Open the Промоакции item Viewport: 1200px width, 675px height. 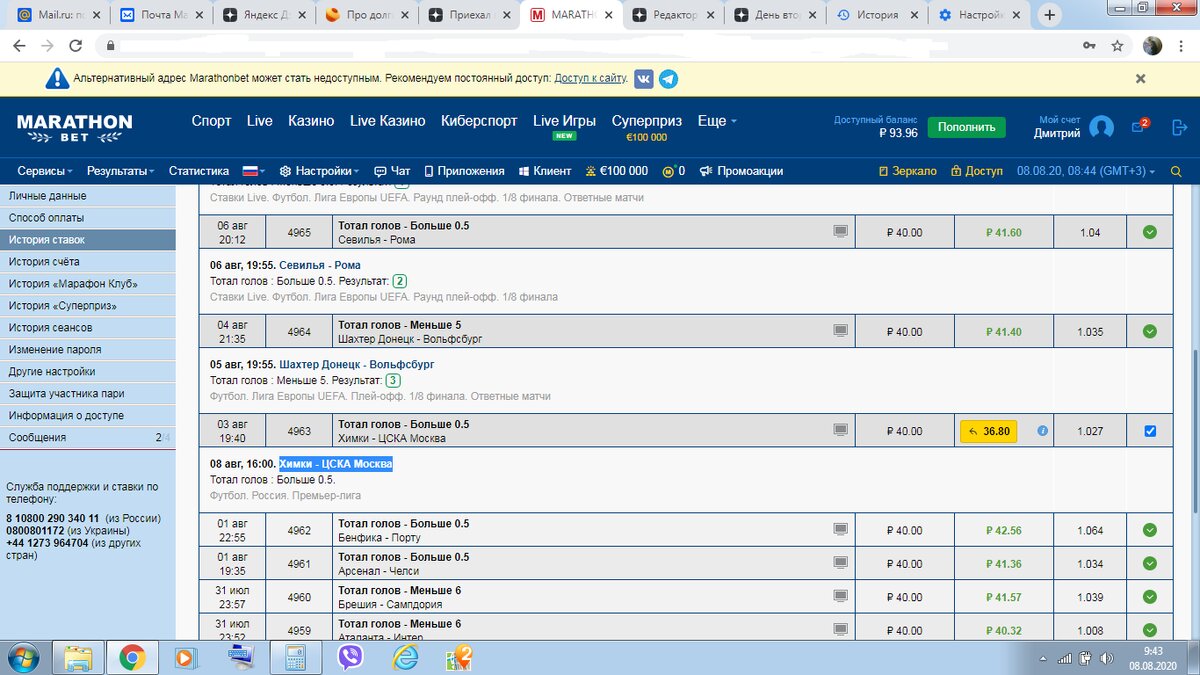(x=741, y=171)
